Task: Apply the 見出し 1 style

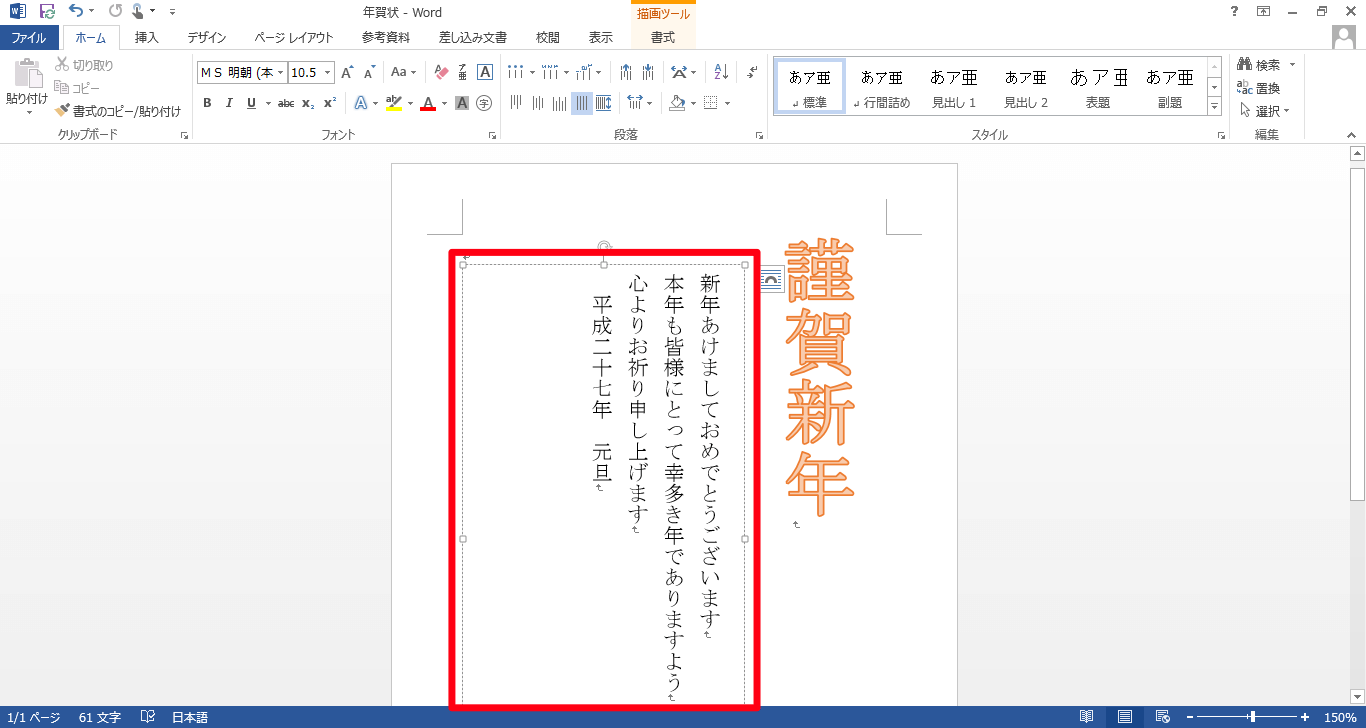Action: tap(953, 86)
